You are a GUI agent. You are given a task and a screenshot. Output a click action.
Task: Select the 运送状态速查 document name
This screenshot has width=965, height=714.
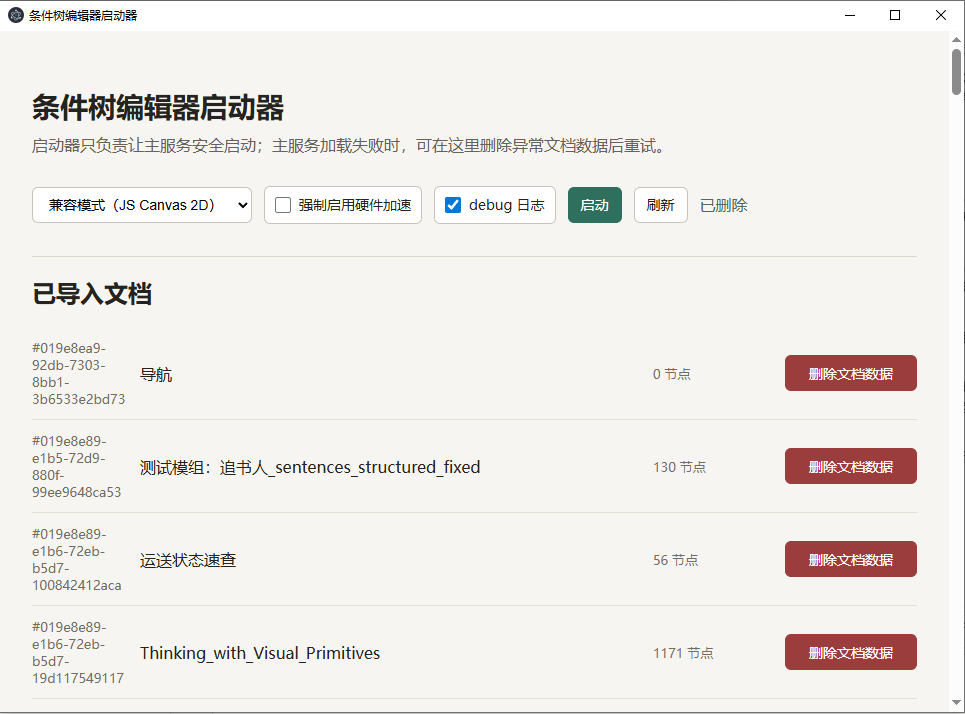pyautogui.click(x=188, y=560)
